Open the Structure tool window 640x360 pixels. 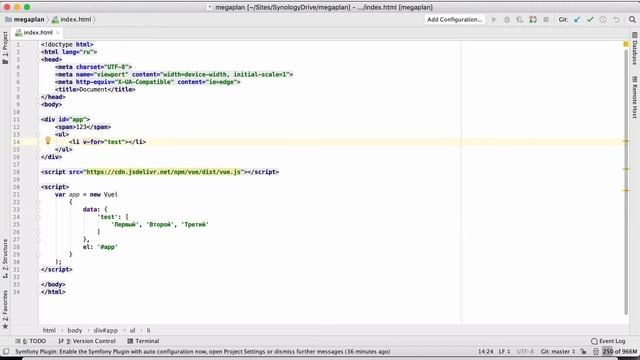5,258
